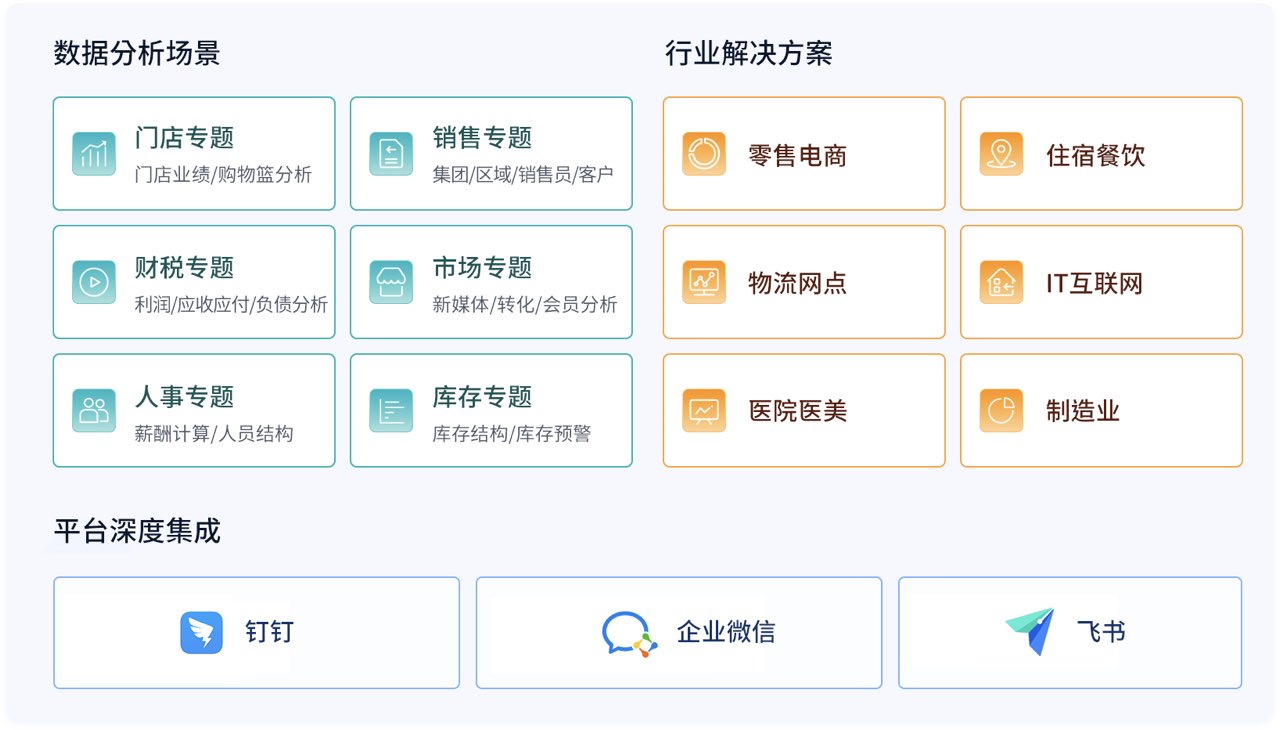Viewport: 1280px width, 730px height.
Task: Select the 制造业 industry label
Action: click(x=1083, y=411)
